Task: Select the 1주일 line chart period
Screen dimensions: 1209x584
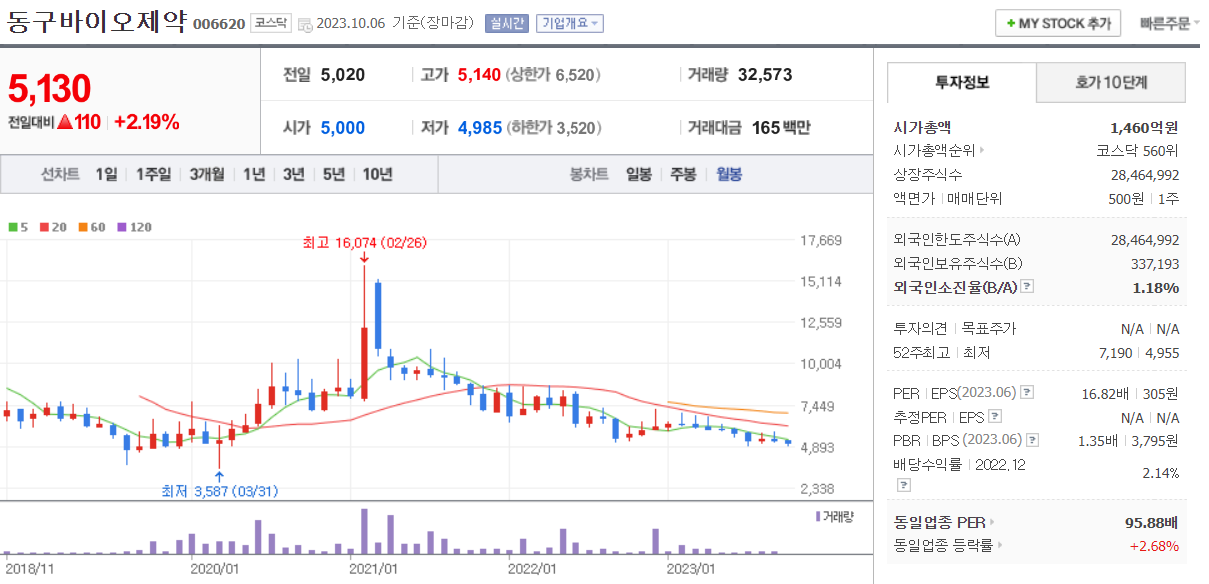Action: (x=154, y=174)
